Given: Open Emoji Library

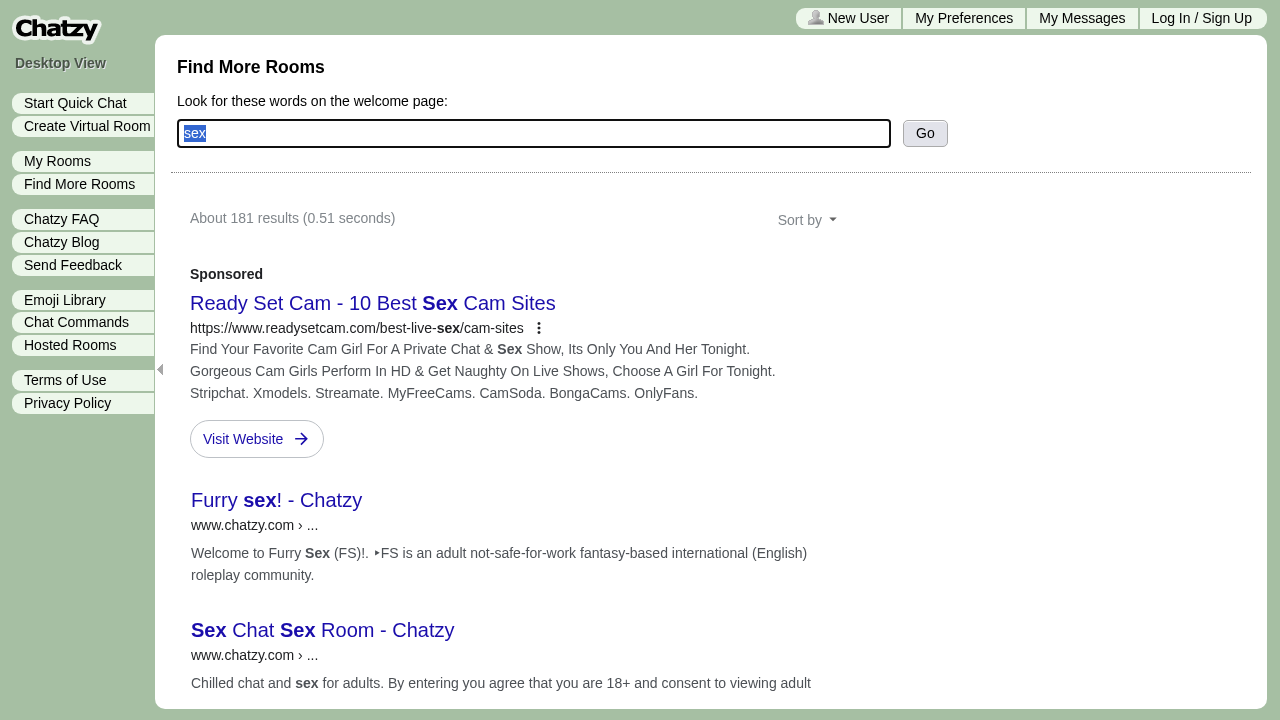Looking at the screenshot, I should click(x=83, y=300).
